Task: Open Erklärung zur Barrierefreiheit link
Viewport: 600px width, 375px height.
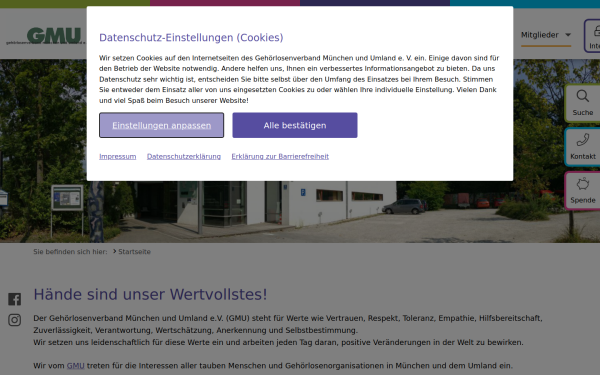Action: (x=280, y=157)
